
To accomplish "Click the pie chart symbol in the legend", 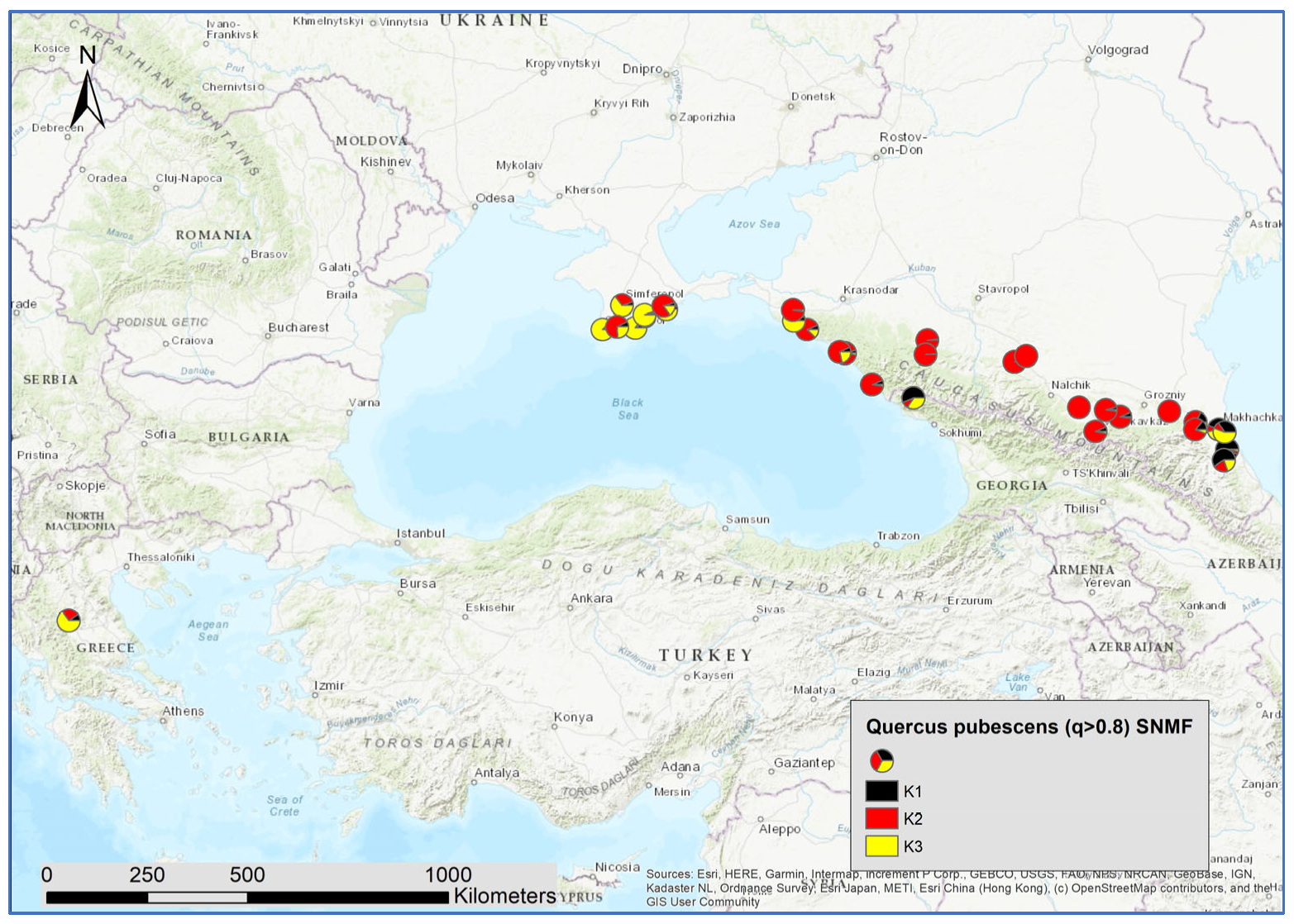I will 881,760.
